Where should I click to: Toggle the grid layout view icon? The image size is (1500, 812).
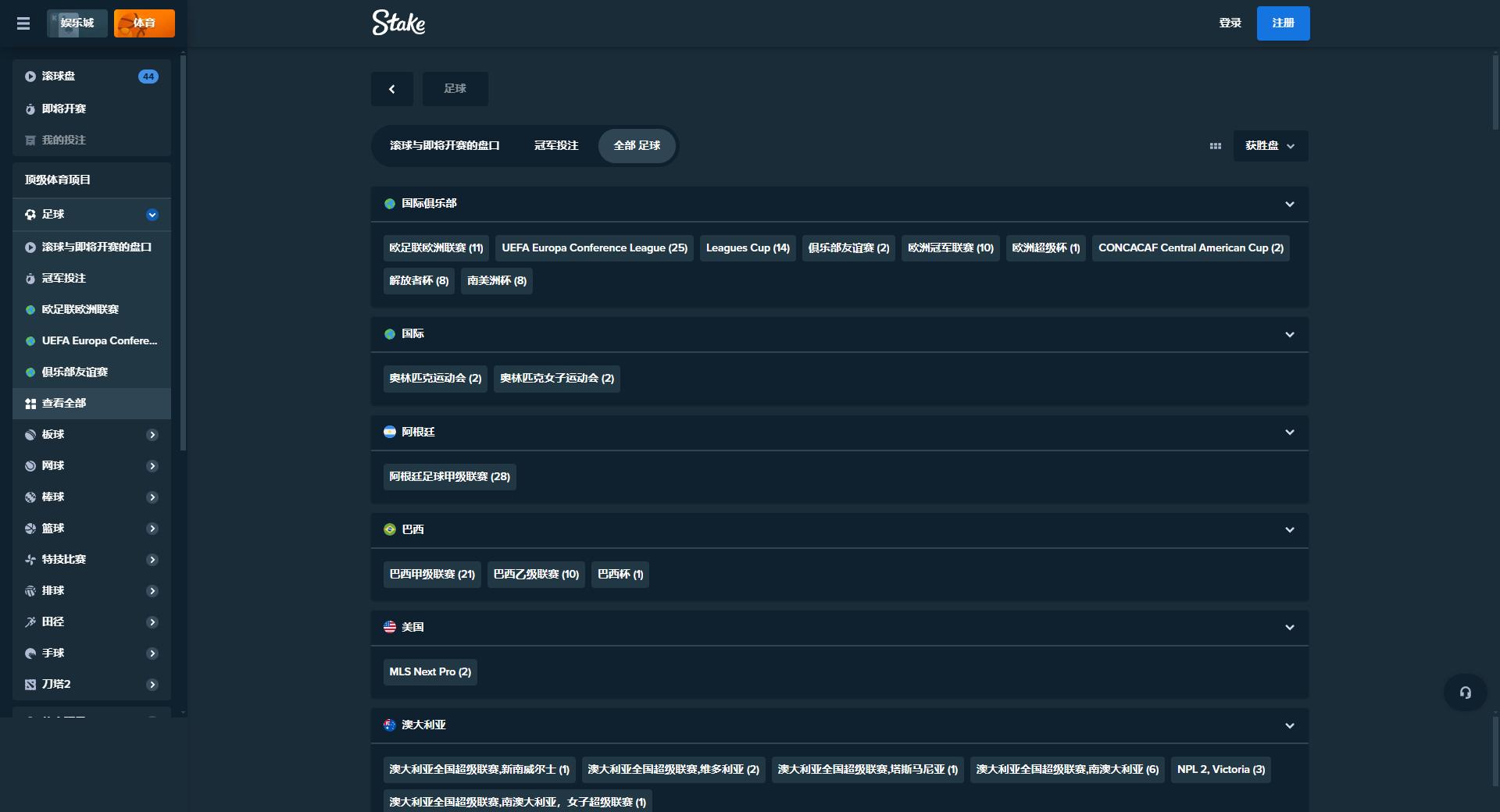[x=1215, y=146]
